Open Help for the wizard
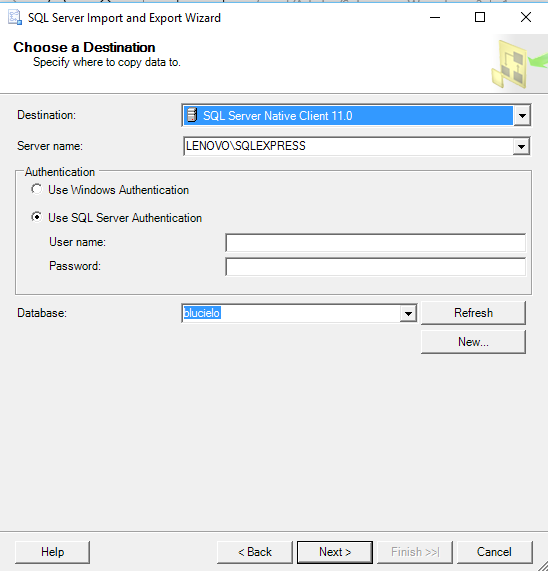The width and height of the screenshot is (548, 571). [52, 552]
